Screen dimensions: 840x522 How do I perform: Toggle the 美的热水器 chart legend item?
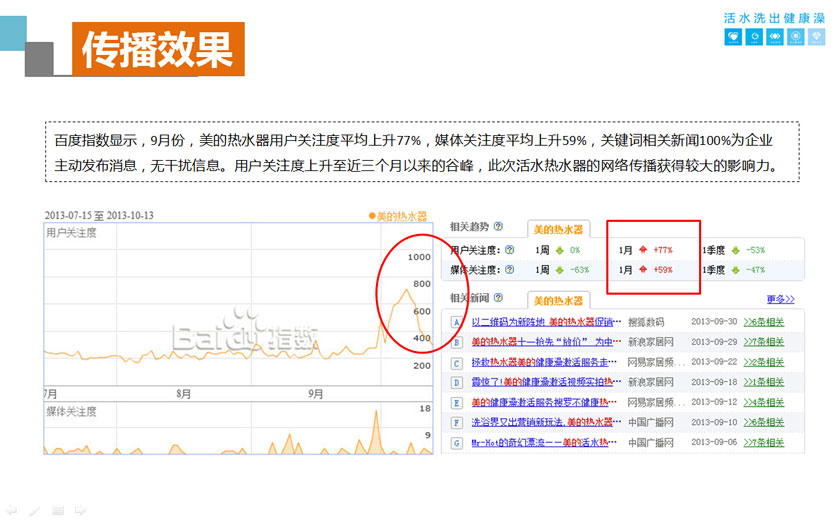point(397,216)
